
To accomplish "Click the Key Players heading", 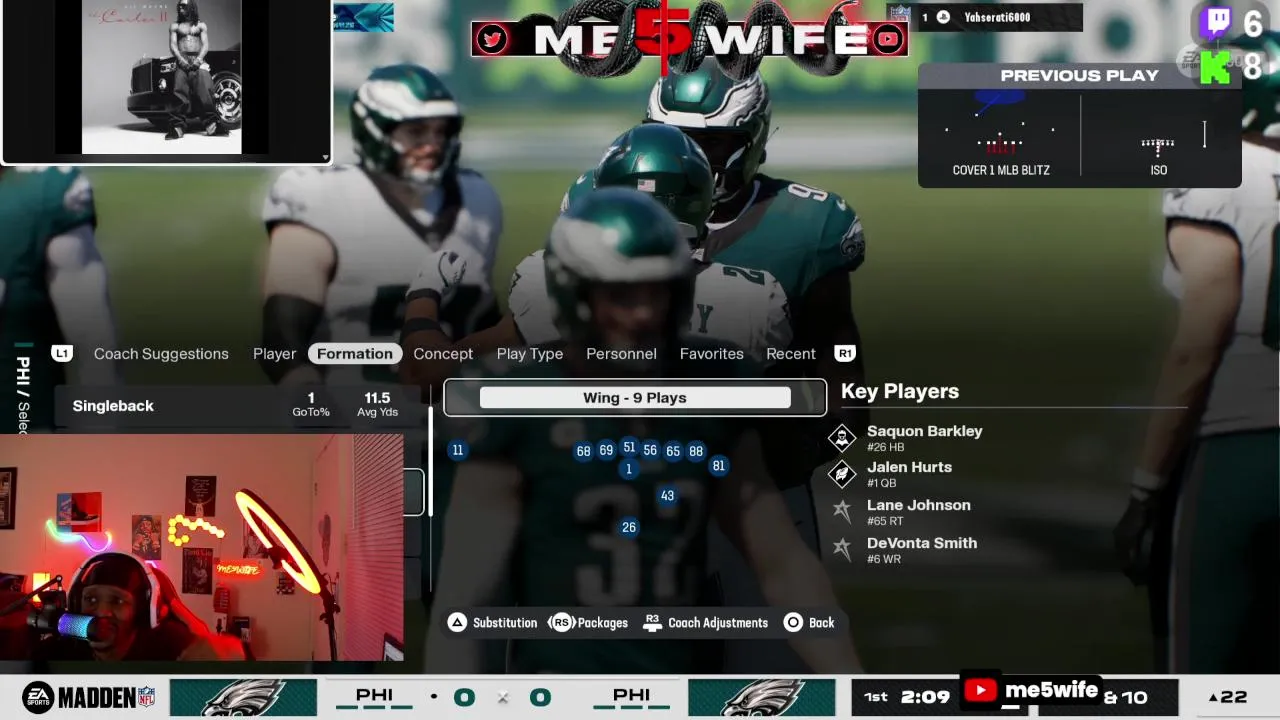I will (x=900, y=391).
